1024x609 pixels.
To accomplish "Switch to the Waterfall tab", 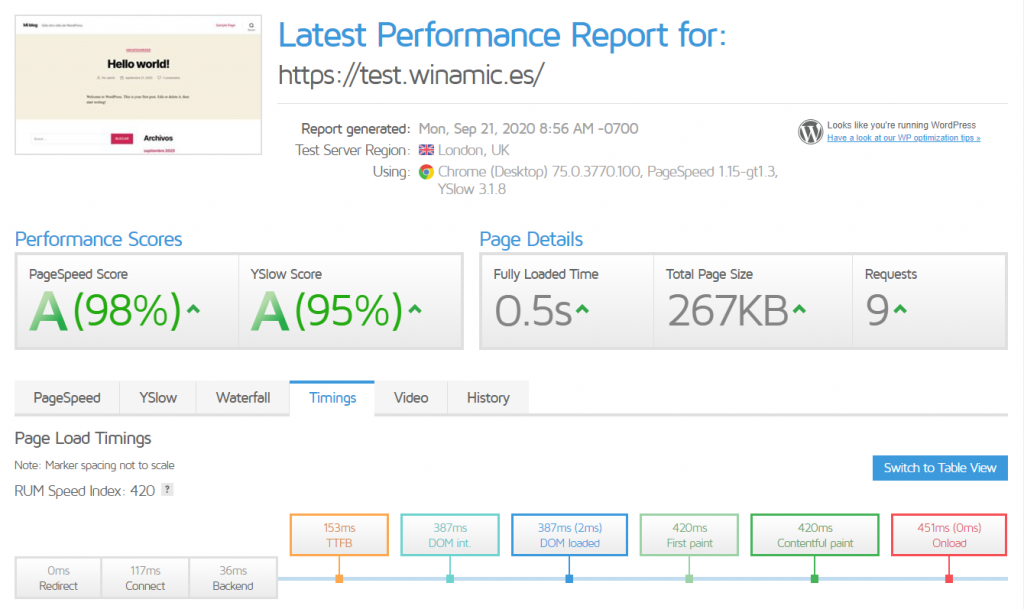I will click(243, 398).
